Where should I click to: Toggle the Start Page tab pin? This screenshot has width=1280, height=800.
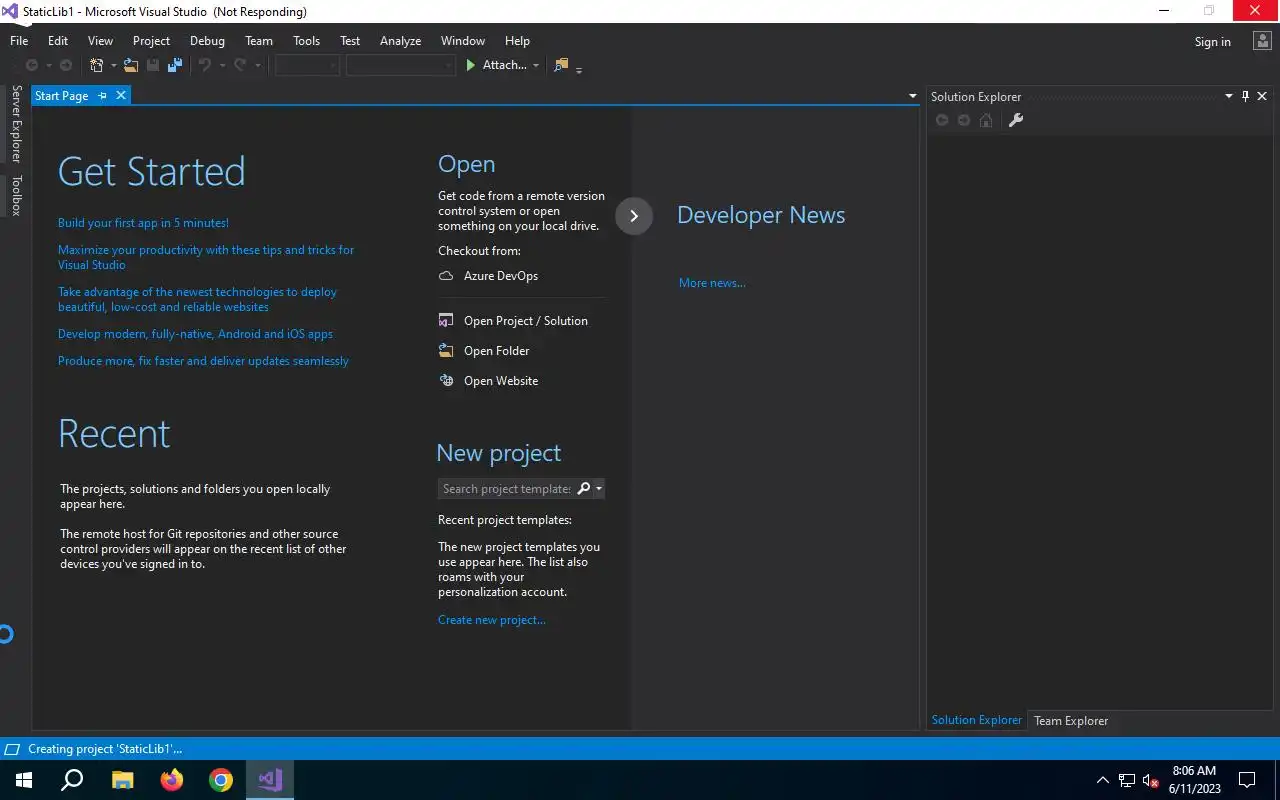(102, 96)
